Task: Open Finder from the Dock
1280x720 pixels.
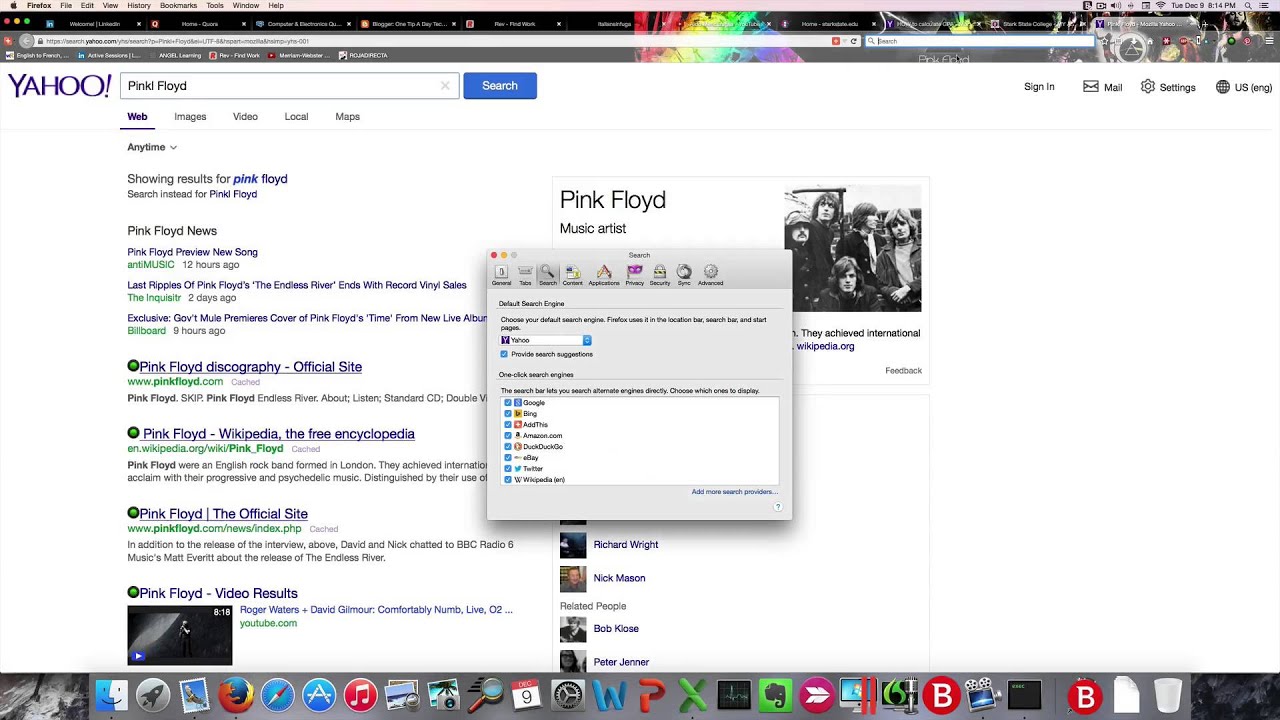Action: point(111,695)
